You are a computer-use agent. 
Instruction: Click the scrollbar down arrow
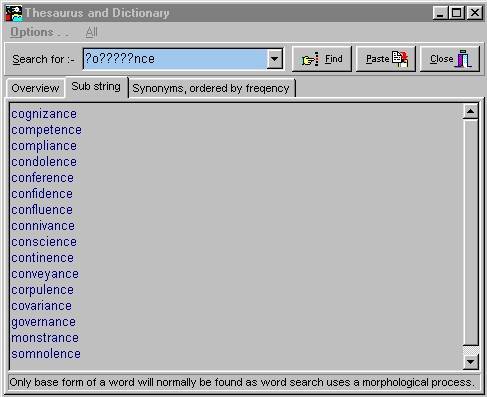click(x=471, y=362)
